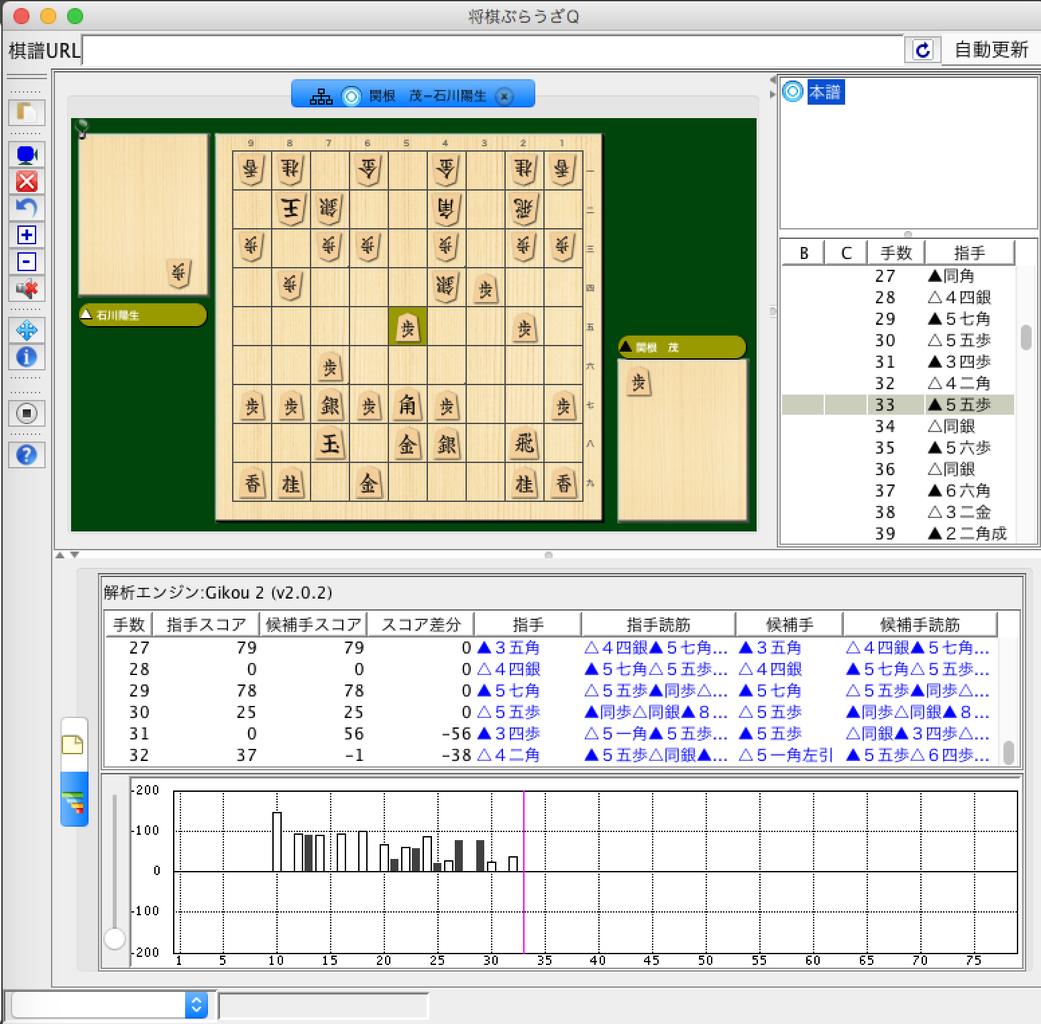
Task: Click the panel expander arrows beside 本譜 tree
Action: pos(772,87)
